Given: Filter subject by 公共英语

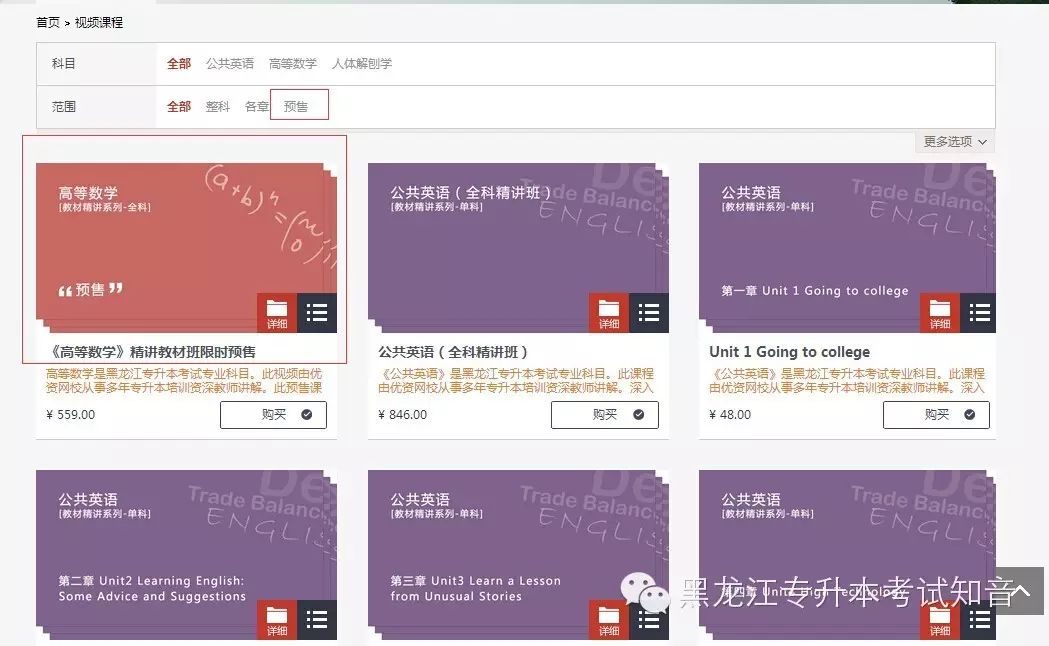Looking at the screenshot, I should click(229, 64).
